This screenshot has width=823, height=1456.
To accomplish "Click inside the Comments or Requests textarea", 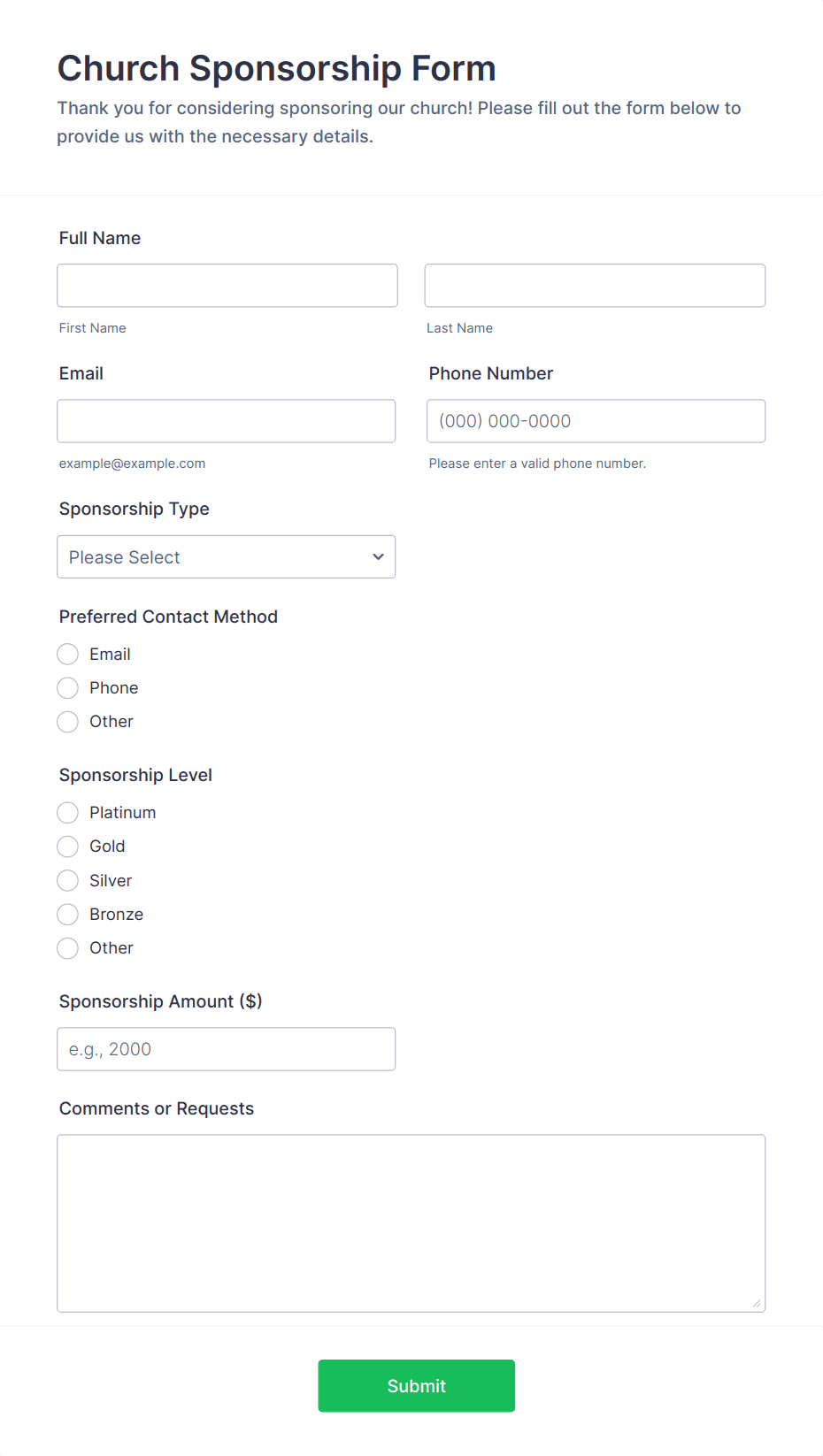I will (411, 1221).
